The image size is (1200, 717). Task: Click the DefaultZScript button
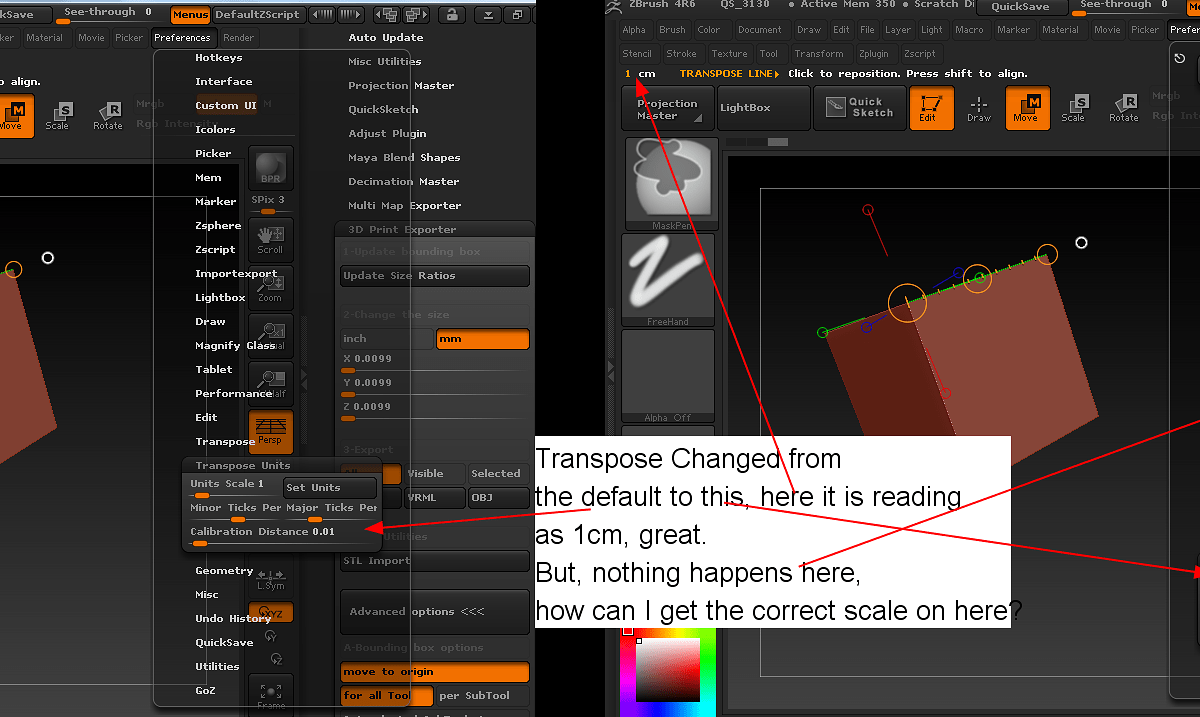point(258,14)
